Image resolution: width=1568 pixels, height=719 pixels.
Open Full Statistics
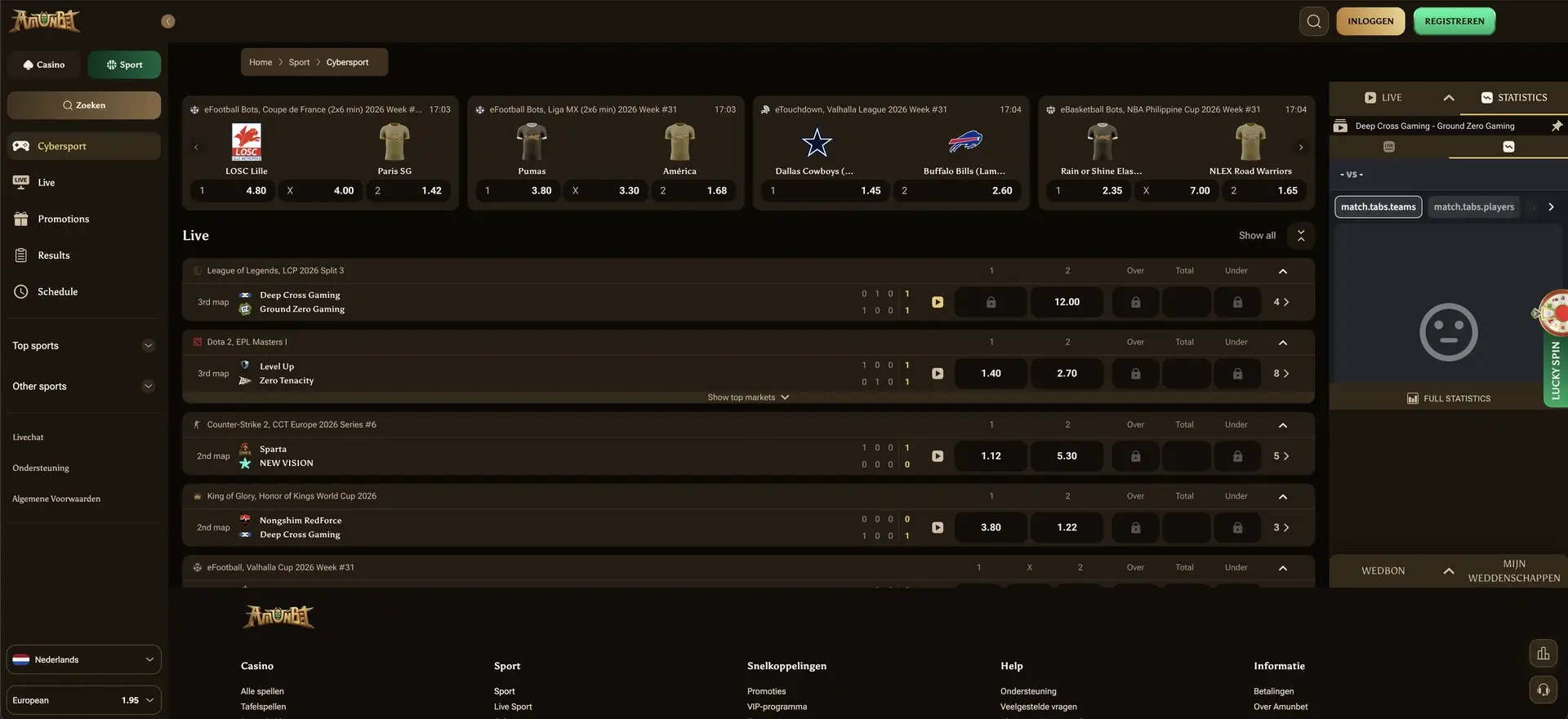pos(1449,398)
